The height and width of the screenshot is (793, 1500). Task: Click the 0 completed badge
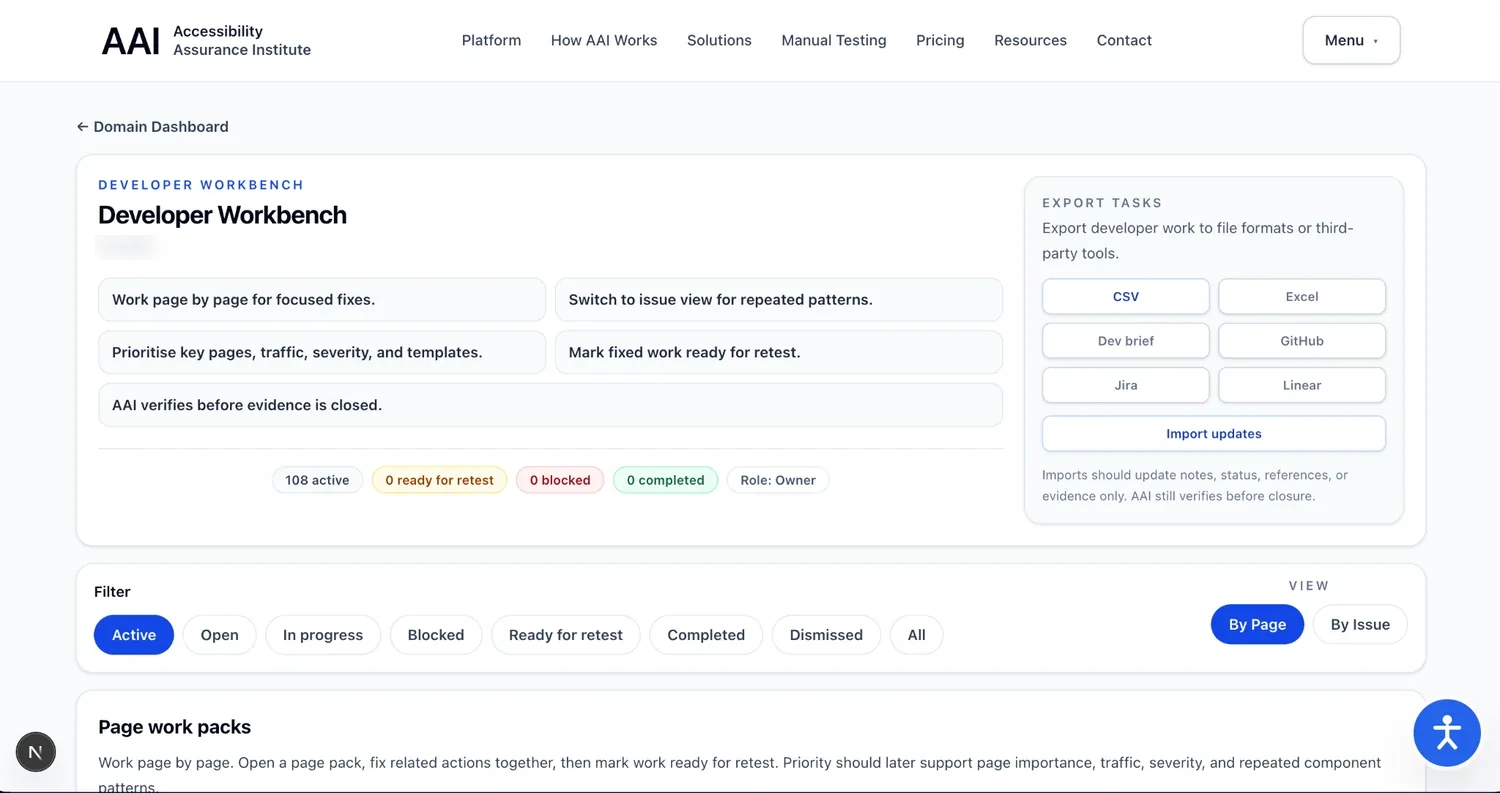click(x=666, y=480)
